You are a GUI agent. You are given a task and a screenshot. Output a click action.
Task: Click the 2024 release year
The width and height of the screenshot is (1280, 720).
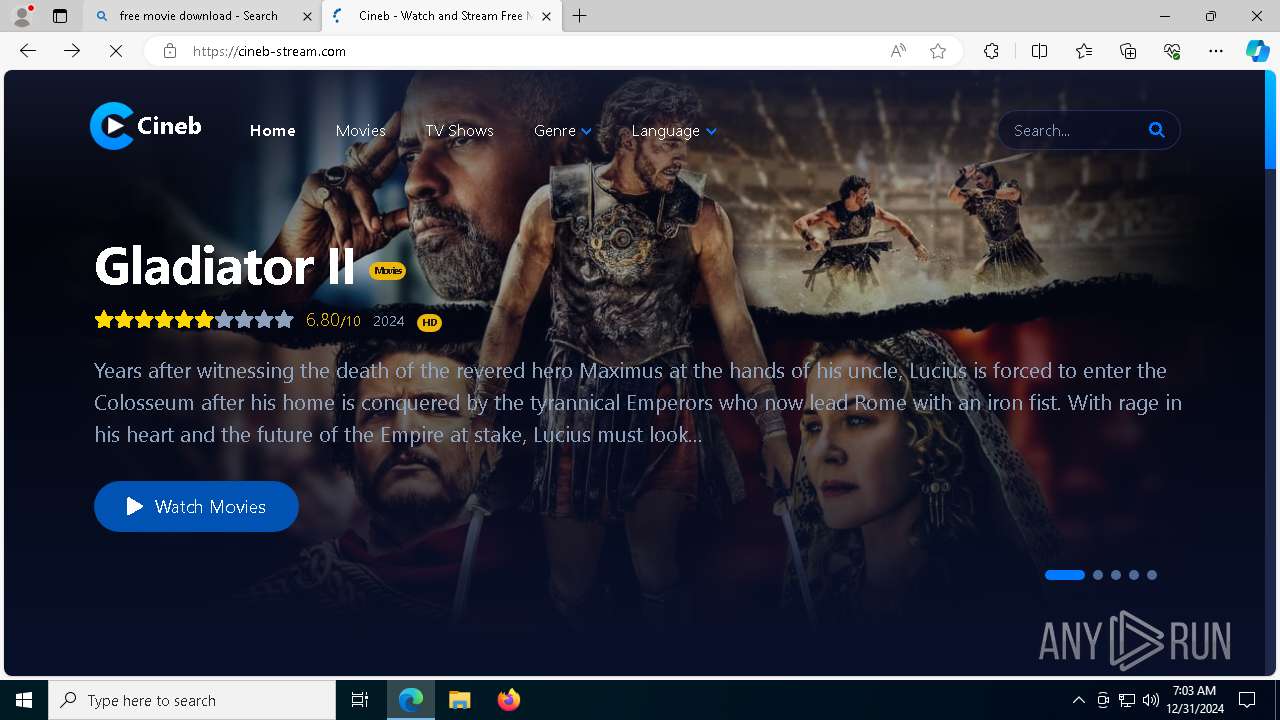(x=389, y=321)
